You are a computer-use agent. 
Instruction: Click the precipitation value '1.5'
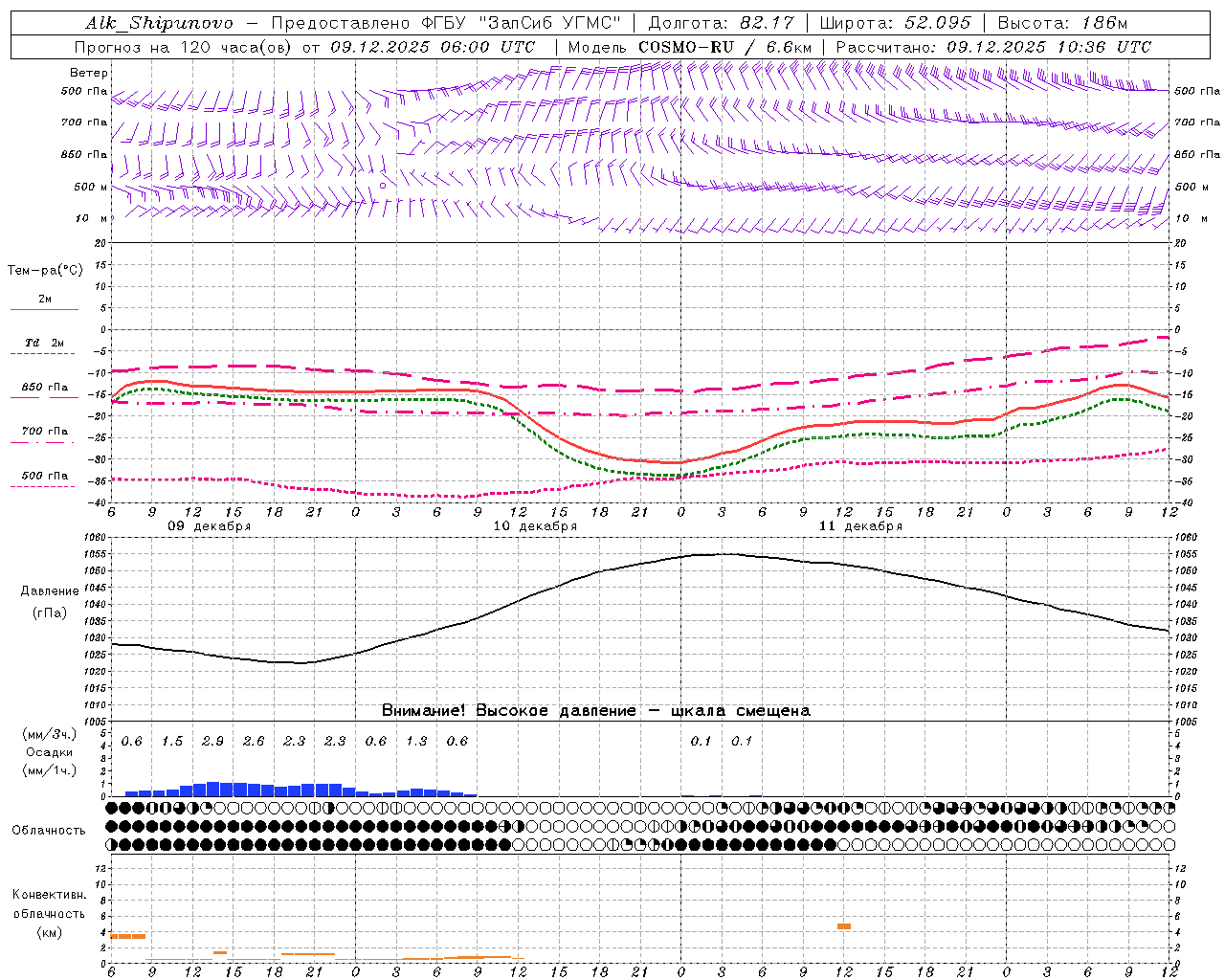tap(172, 742)
